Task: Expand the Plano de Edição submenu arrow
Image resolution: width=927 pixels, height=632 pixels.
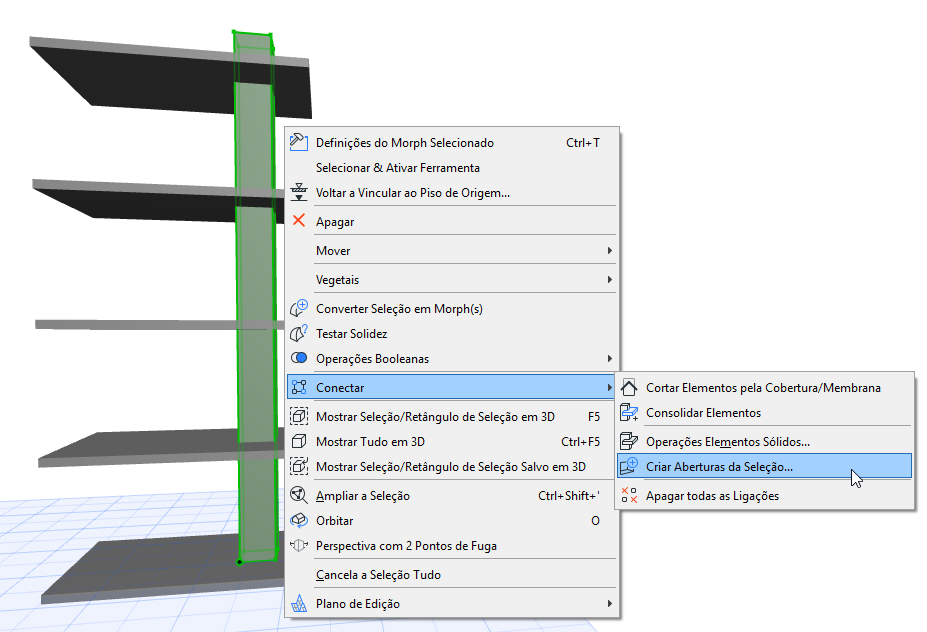Action: tap(610, 604)
